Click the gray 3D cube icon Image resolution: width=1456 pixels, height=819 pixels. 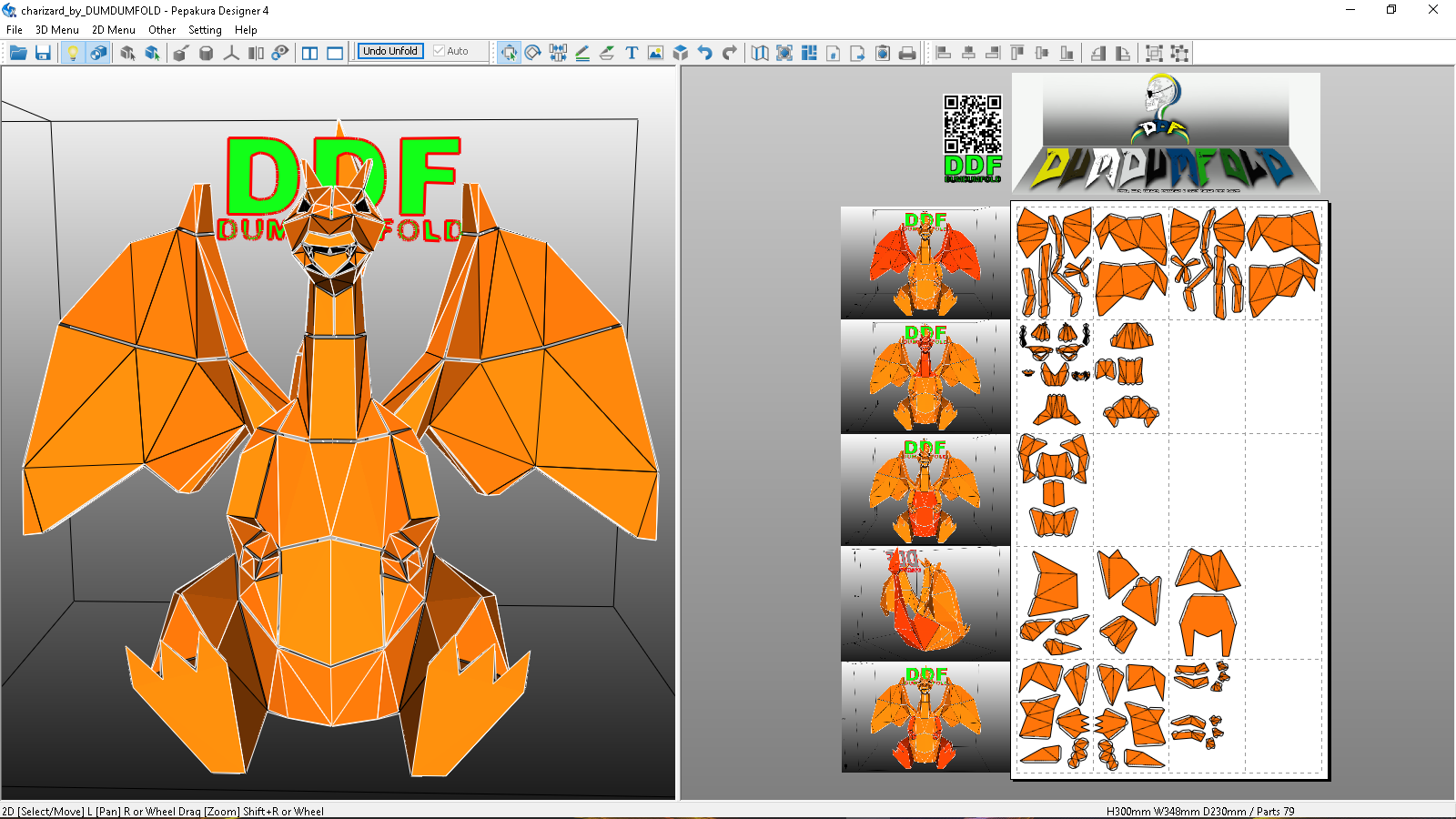click(x=680, y=53)
